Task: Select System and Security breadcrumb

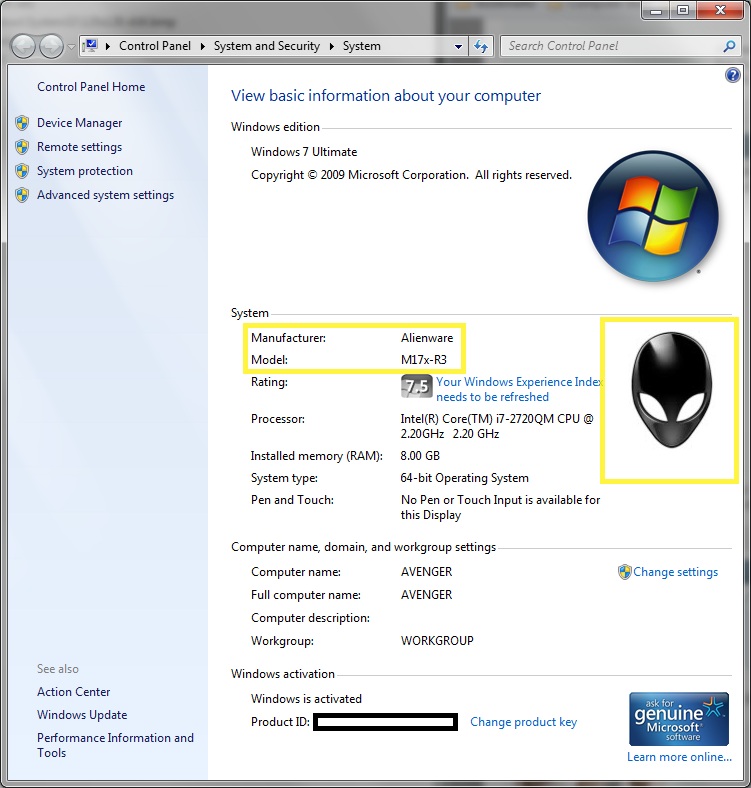Action: (267, 46)
